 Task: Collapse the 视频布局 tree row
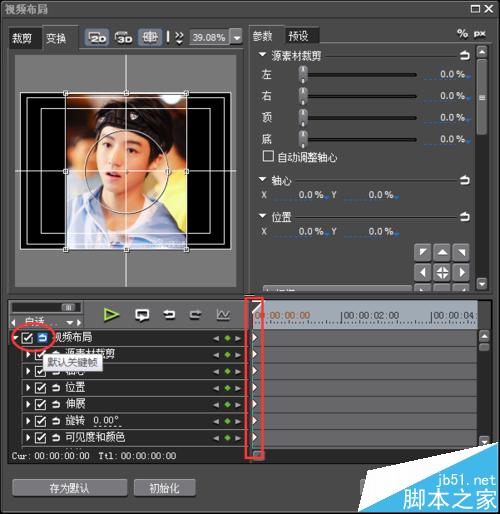pos(15,338)
